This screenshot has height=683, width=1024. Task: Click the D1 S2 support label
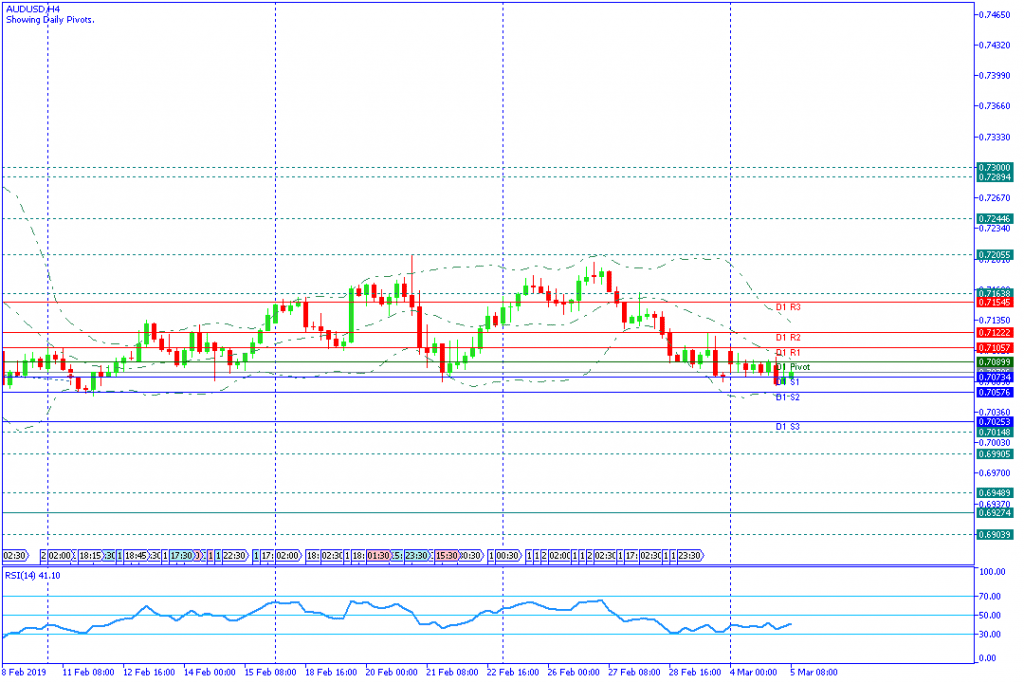coord(788,397)
